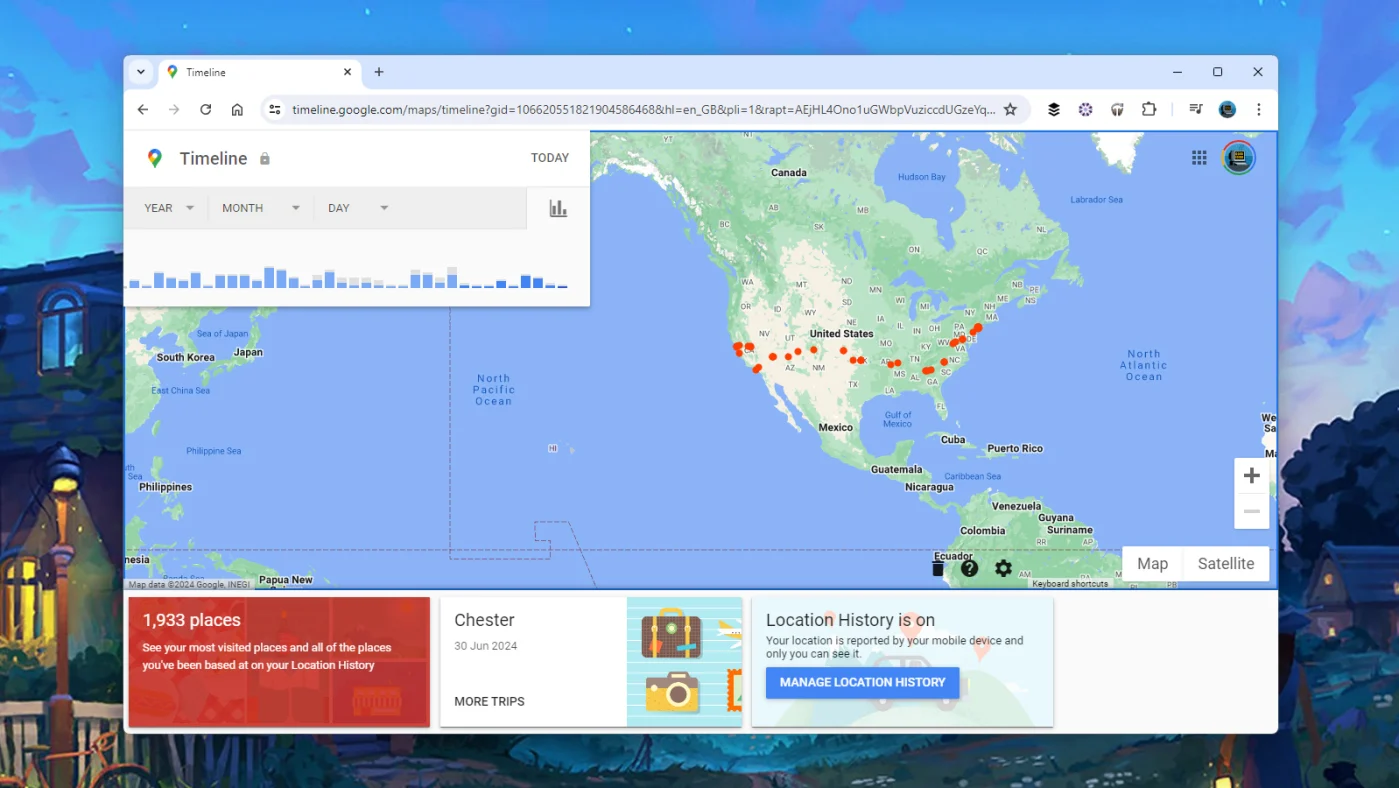The height and width of the screenshot is (788, 1399).
Task: Open the timeline bar chart view
Action: [558, 208]
